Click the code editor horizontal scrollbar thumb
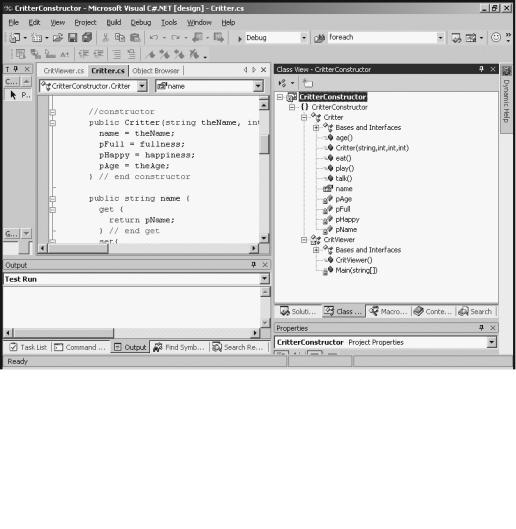The width and height of the screenshot is (516, 529). click(x=78, y=248)
